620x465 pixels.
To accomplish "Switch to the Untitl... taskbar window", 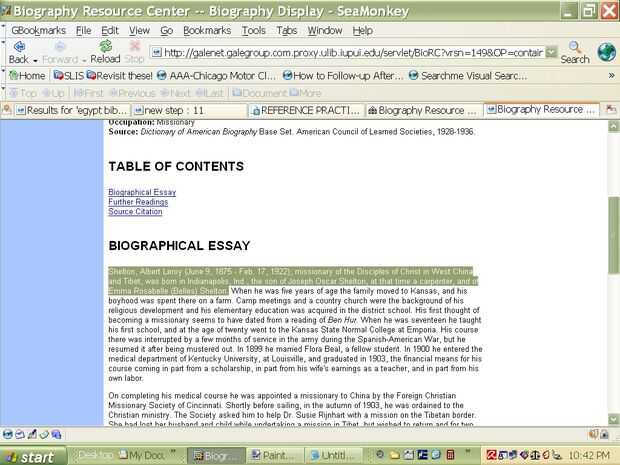I will (335, 456).
